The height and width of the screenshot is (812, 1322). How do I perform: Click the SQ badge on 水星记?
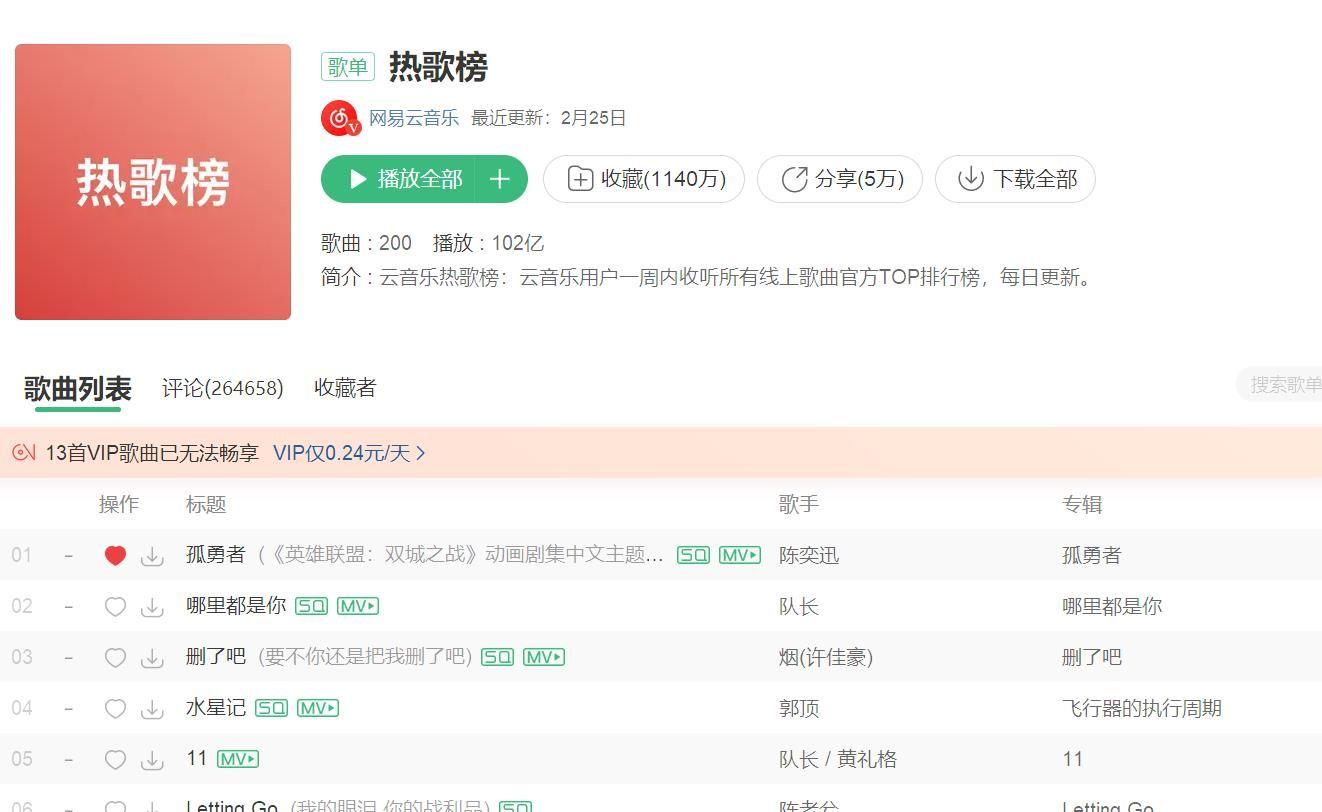pyautogui.click(x=271, y=708)
